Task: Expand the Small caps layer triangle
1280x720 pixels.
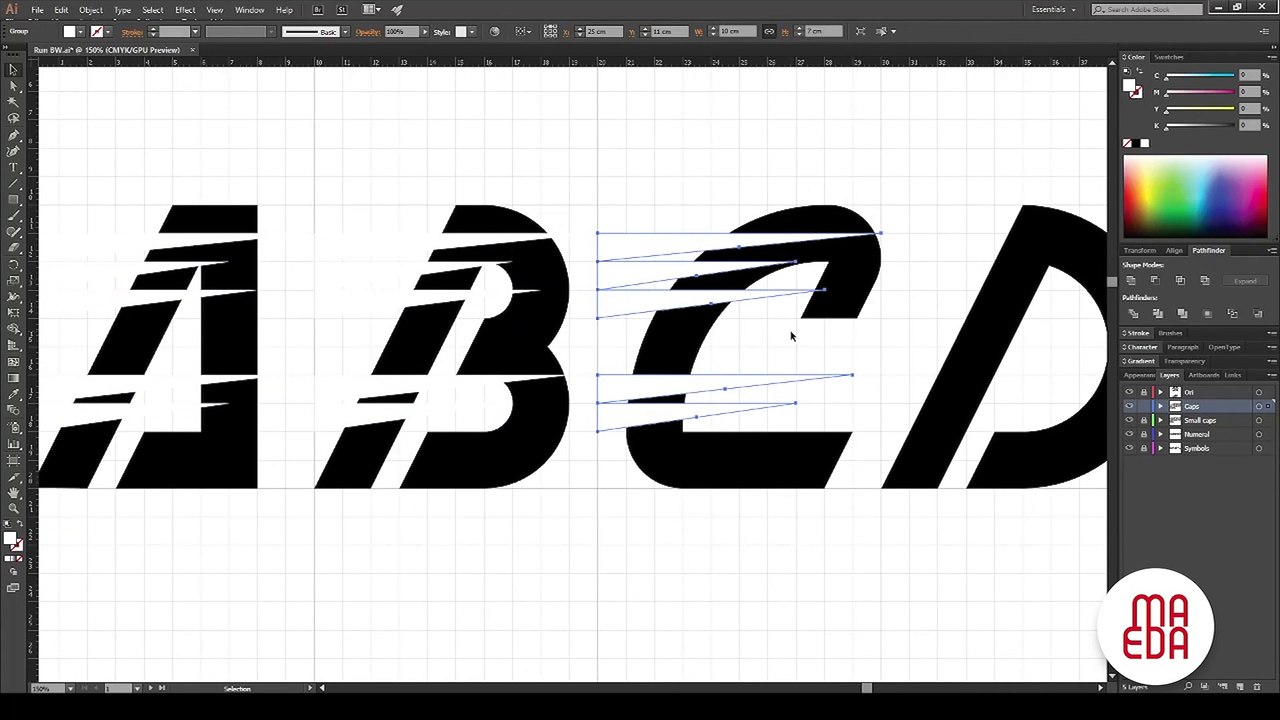Action: pyautogui.click(x=1161, y=420)
